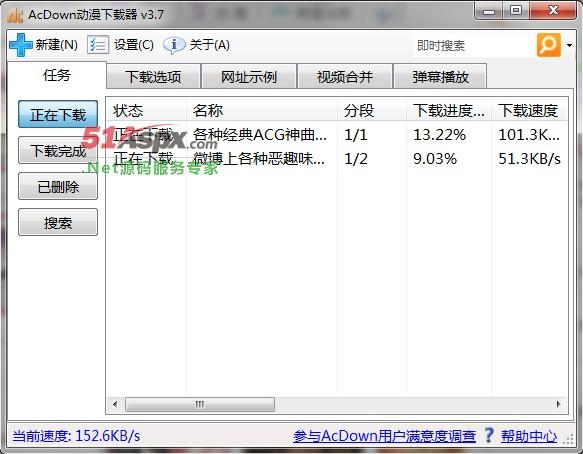Open the 下载选项 tab
The image size is (583, 454).
tap(153, 77)
